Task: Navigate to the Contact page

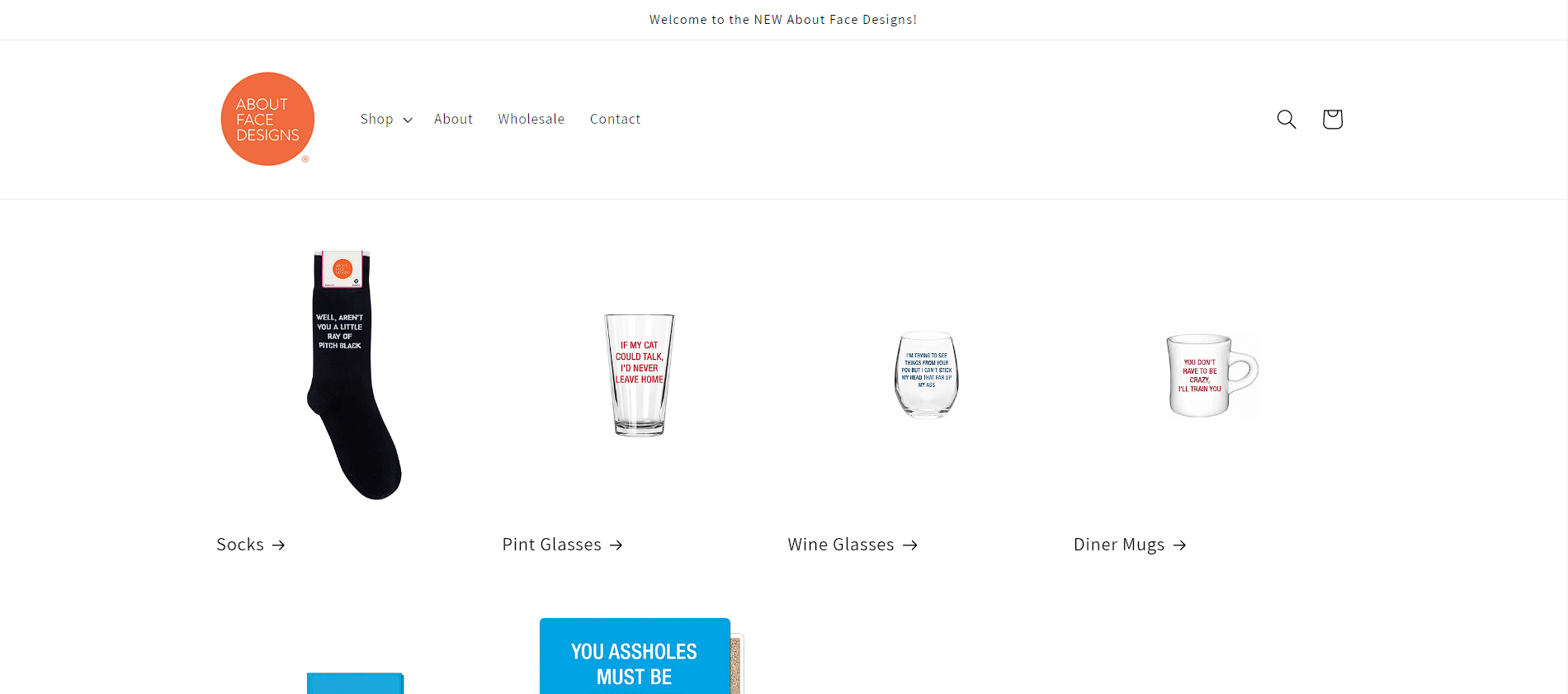Action: 615,119
